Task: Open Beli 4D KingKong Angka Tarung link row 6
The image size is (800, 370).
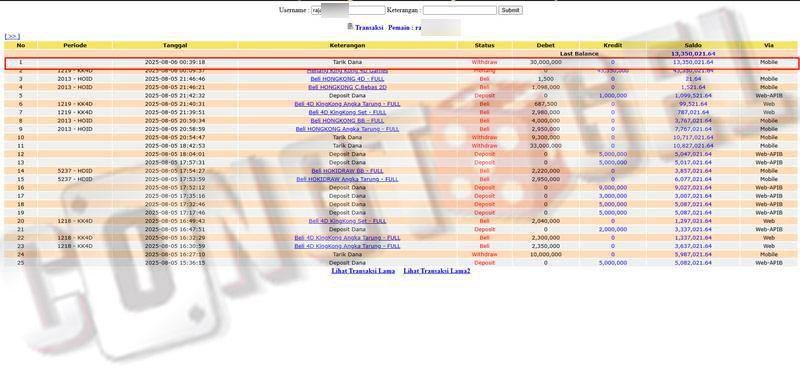Action: coord(347,104)
